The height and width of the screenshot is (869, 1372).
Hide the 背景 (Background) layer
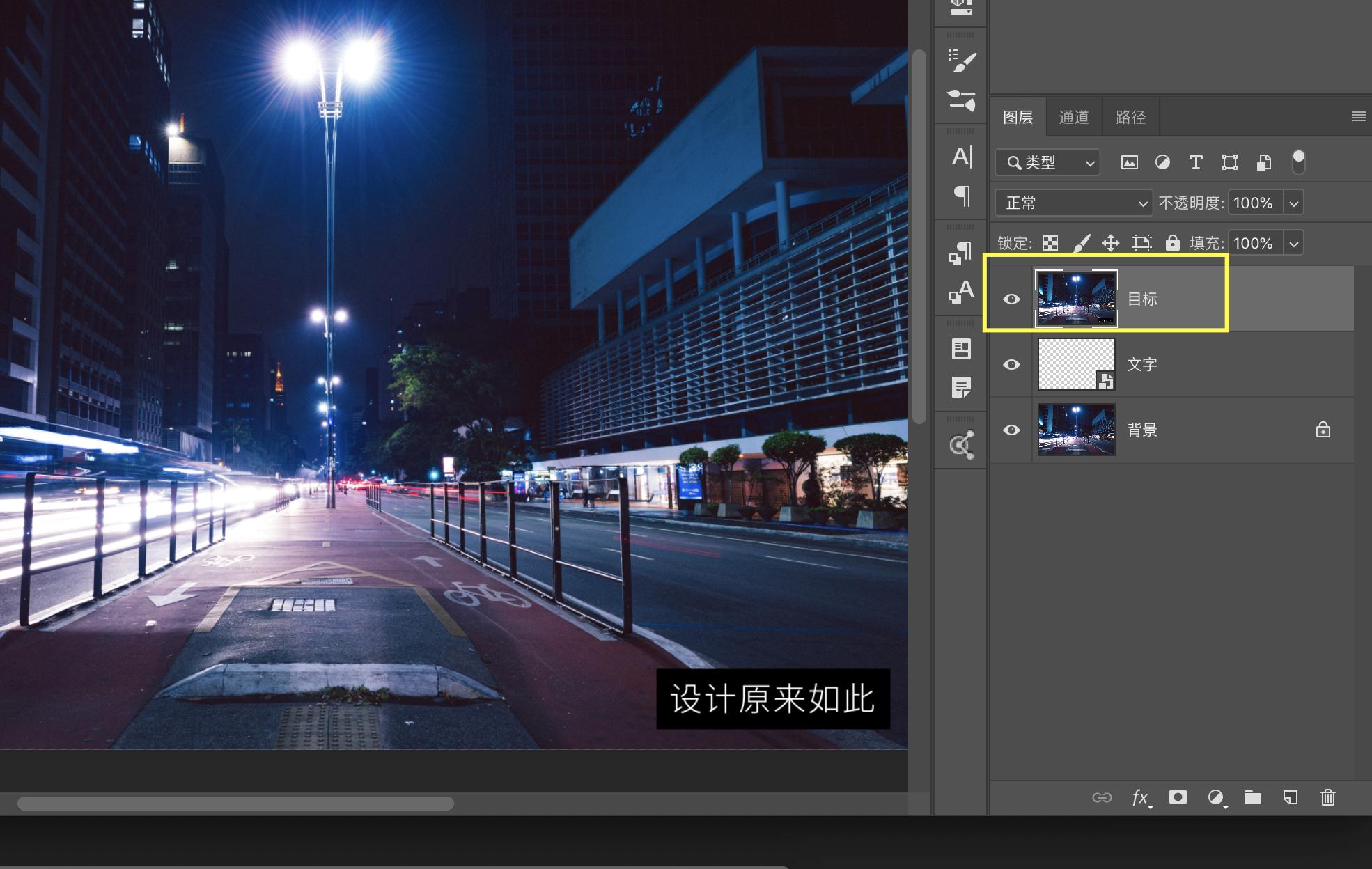coord(1011,430)
